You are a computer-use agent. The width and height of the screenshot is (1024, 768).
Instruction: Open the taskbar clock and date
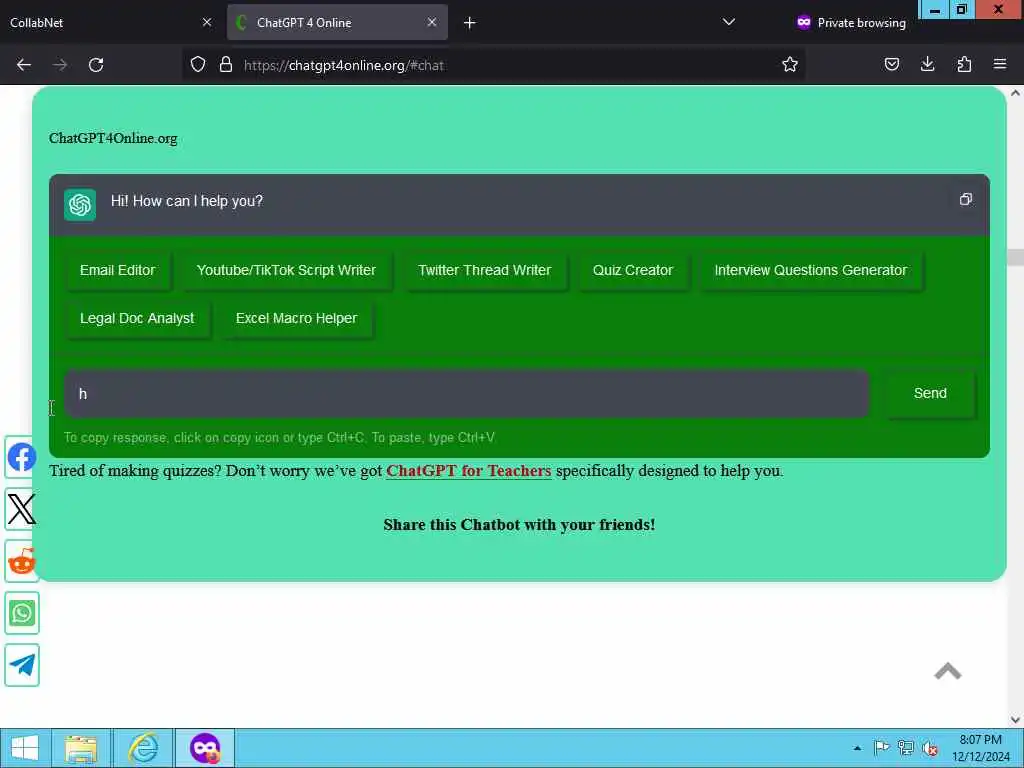click(x=981, y=748)
